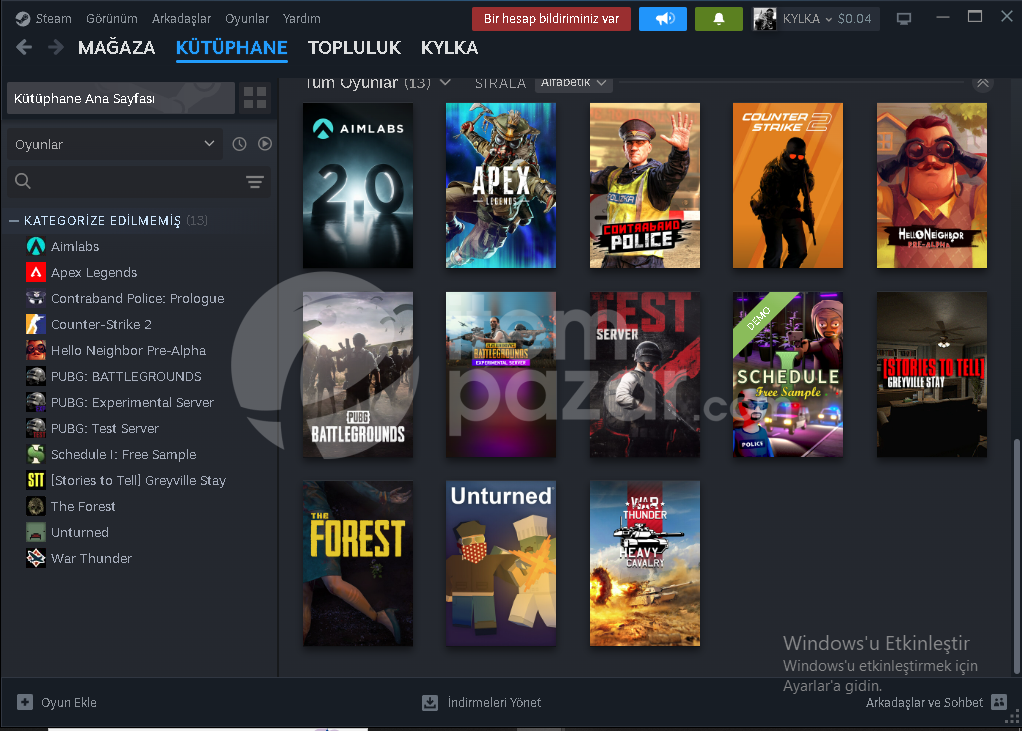Open the Unturned cover

[x=501, y=563]
